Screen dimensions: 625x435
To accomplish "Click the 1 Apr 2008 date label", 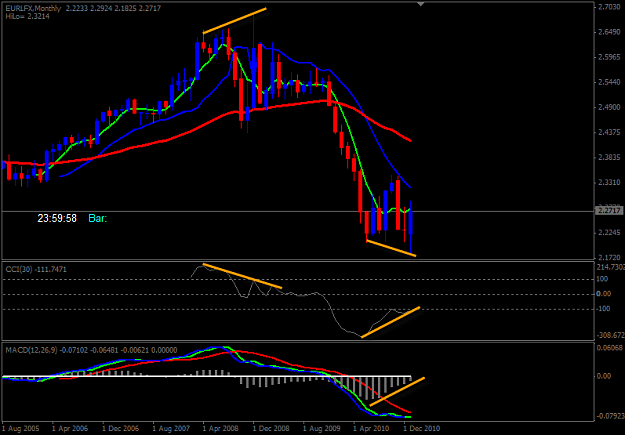I will click(221, 429).
